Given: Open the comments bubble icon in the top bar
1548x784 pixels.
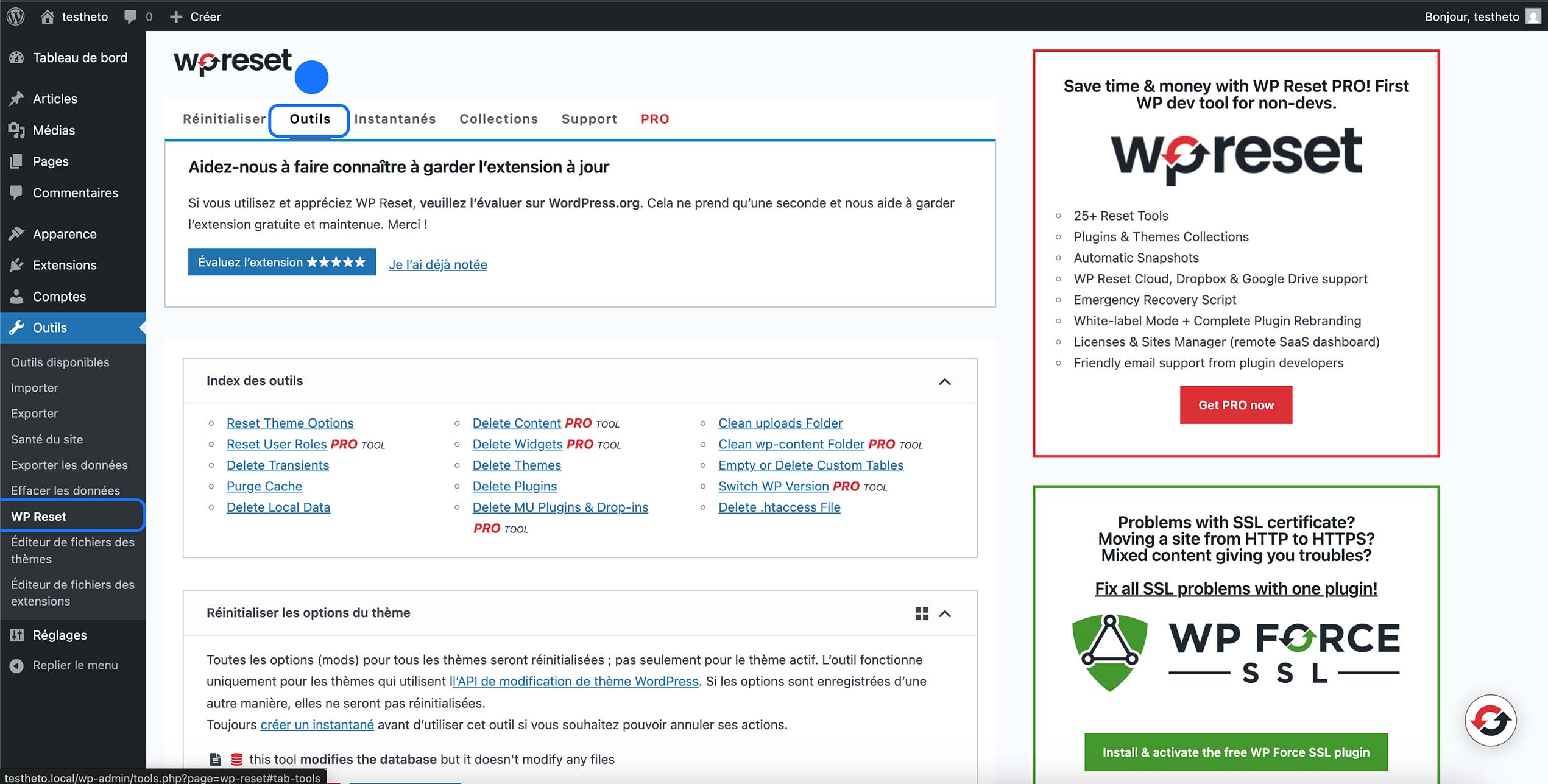Looking at the screenshot, I should pos(130,16).
